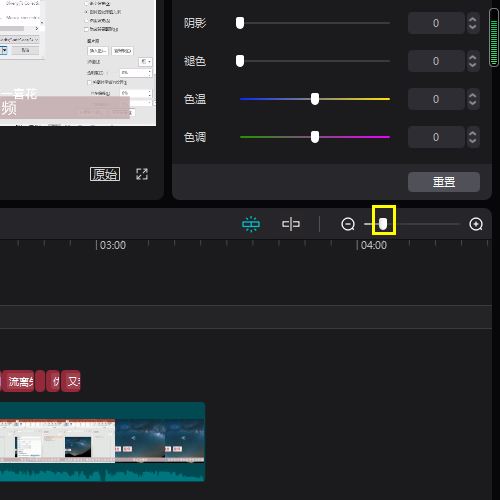
Task: Click the 色调 value input field
Action: point(436,137)
